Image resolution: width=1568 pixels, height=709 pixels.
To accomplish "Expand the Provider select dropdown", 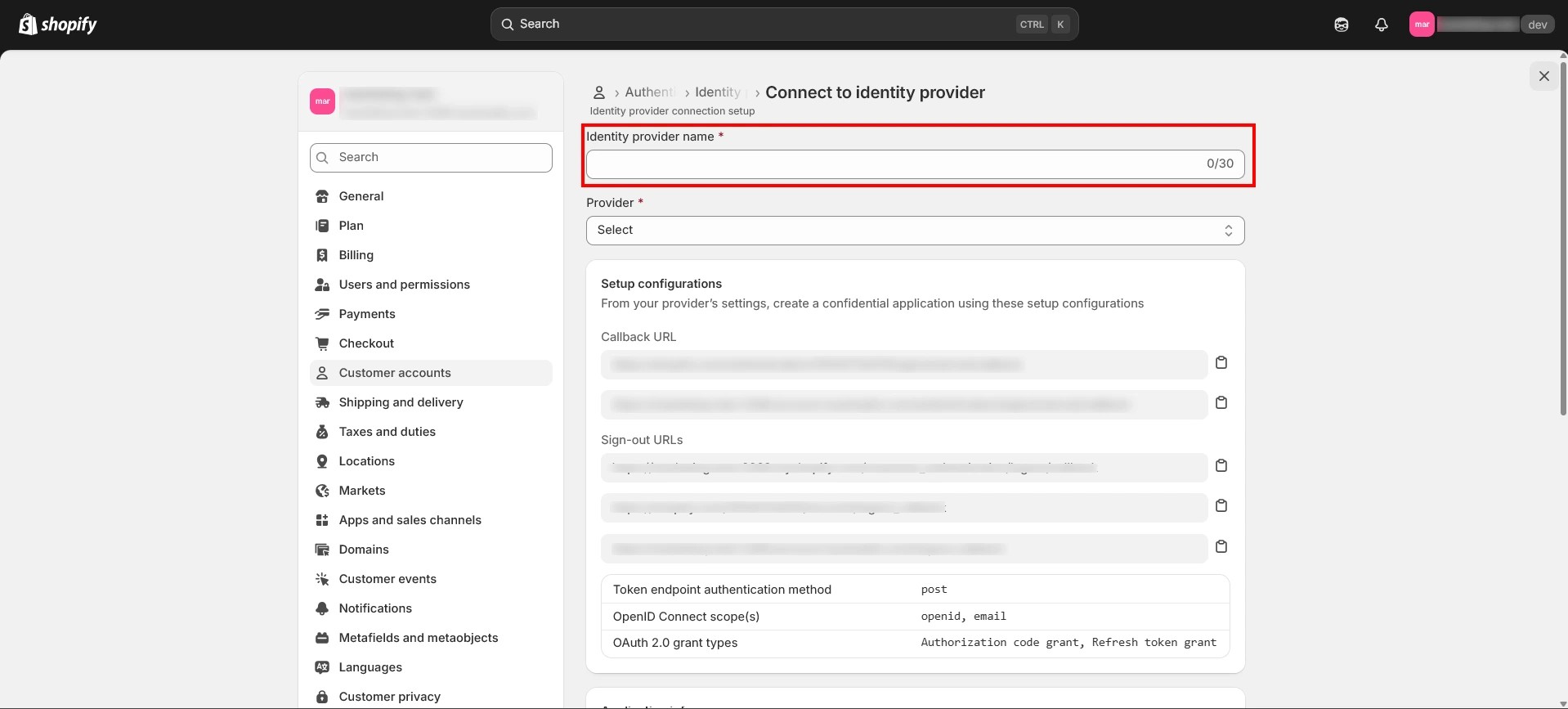I will tap(914, 231).
